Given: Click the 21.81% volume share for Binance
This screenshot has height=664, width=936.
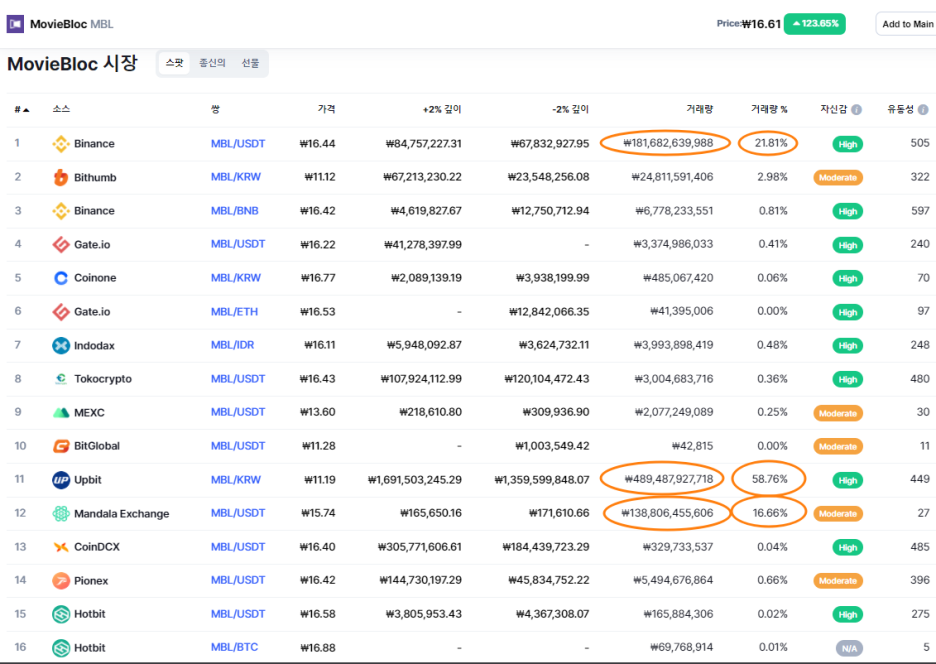Looking at the screenshot, I should point(771,143).
